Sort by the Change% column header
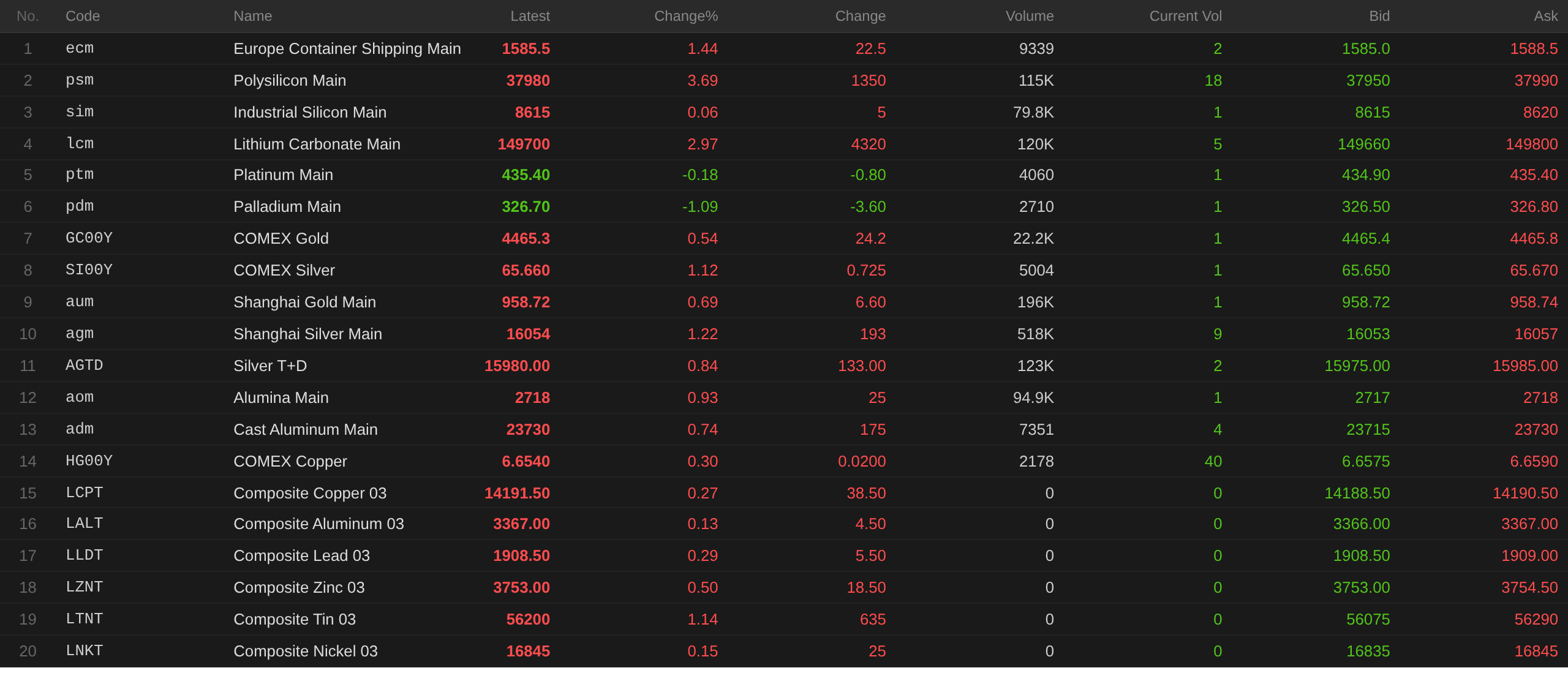Image resolution: width=1568 pixels, height=676 pixels. [686, 16]
